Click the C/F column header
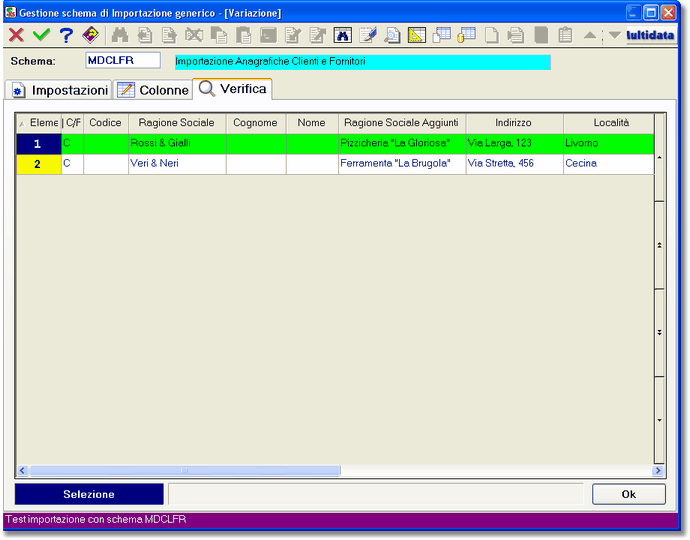The width and height of the screenshot is (690, 540). pyautogui.click(x=73, y=123)
